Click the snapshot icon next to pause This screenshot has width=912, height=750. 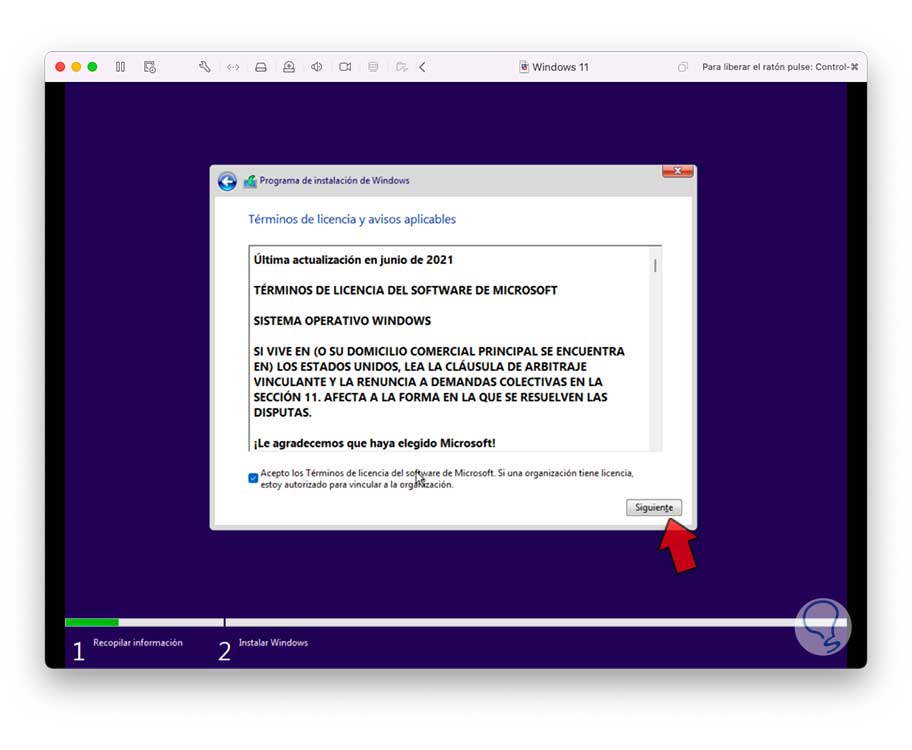tap(149, 67)
